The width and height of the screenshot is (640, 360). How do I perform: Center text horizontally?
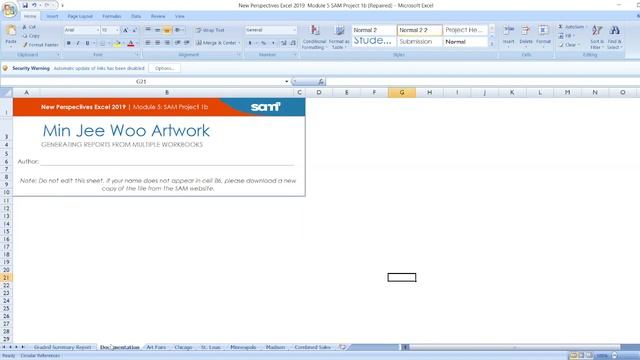[x=158, y=43]
